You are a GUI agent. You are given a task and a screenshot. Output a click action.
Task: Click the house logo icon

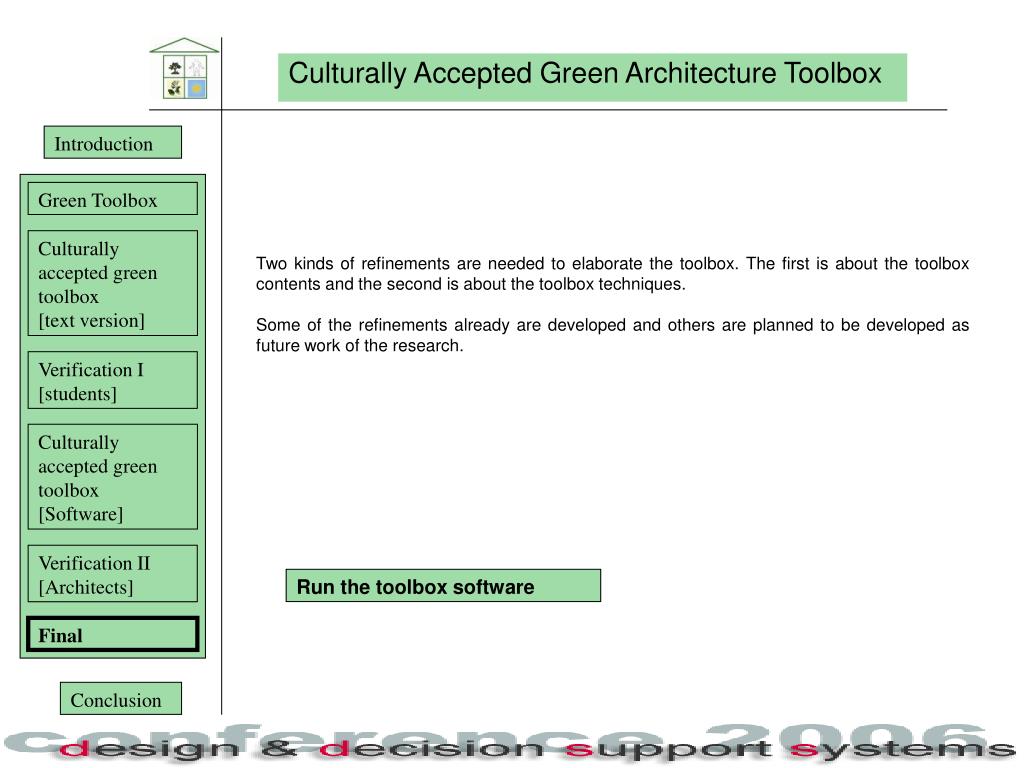185,69
